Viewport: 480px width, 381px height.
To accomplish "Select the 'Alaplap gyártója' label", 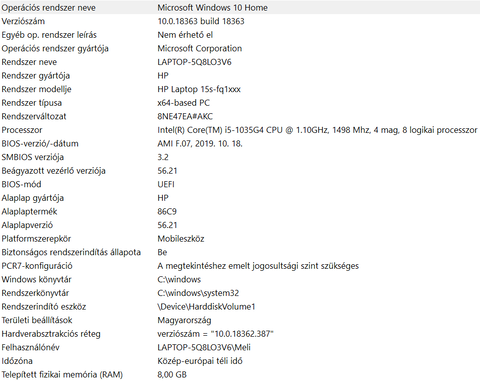I will coord(33,198).
